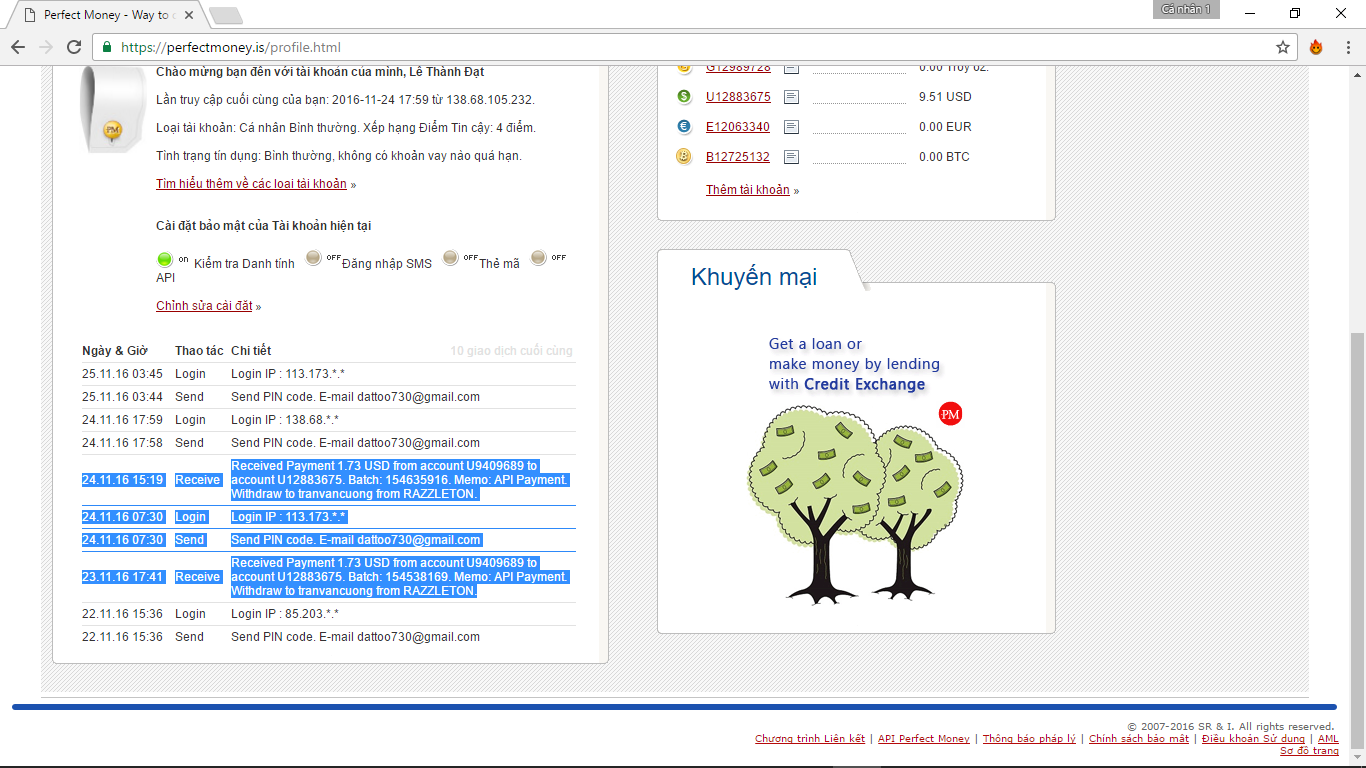Open 'Chương trình Liên kết' footer link

click(810, 739)
